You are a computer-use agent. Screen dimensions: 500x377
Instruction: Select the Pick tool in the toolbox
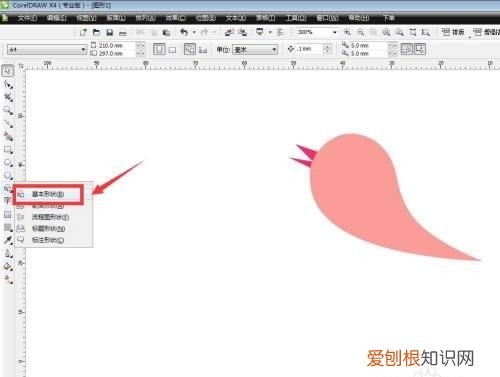(x=8, y=71)
